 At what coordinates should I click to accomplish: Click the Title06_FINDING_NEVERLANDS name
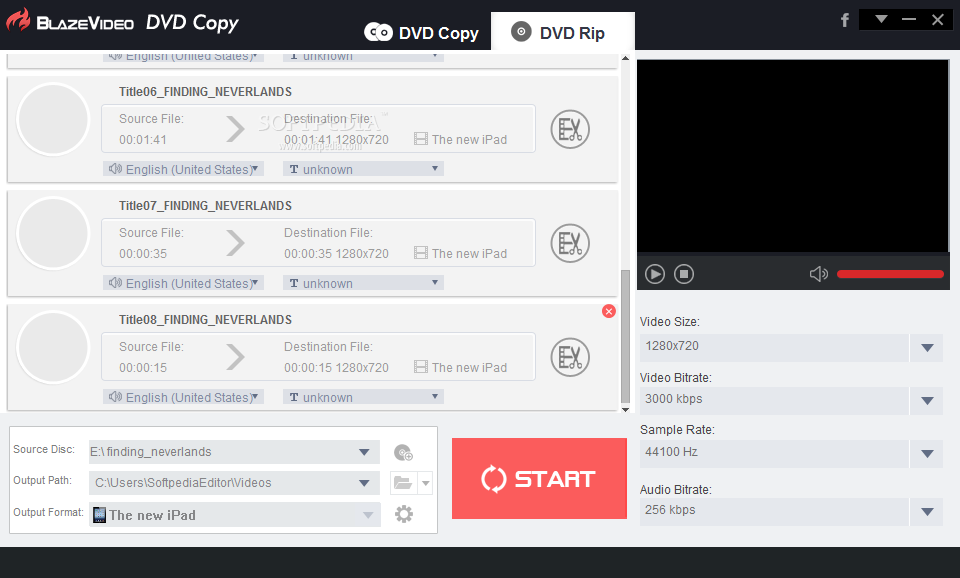tap(205, 92)
